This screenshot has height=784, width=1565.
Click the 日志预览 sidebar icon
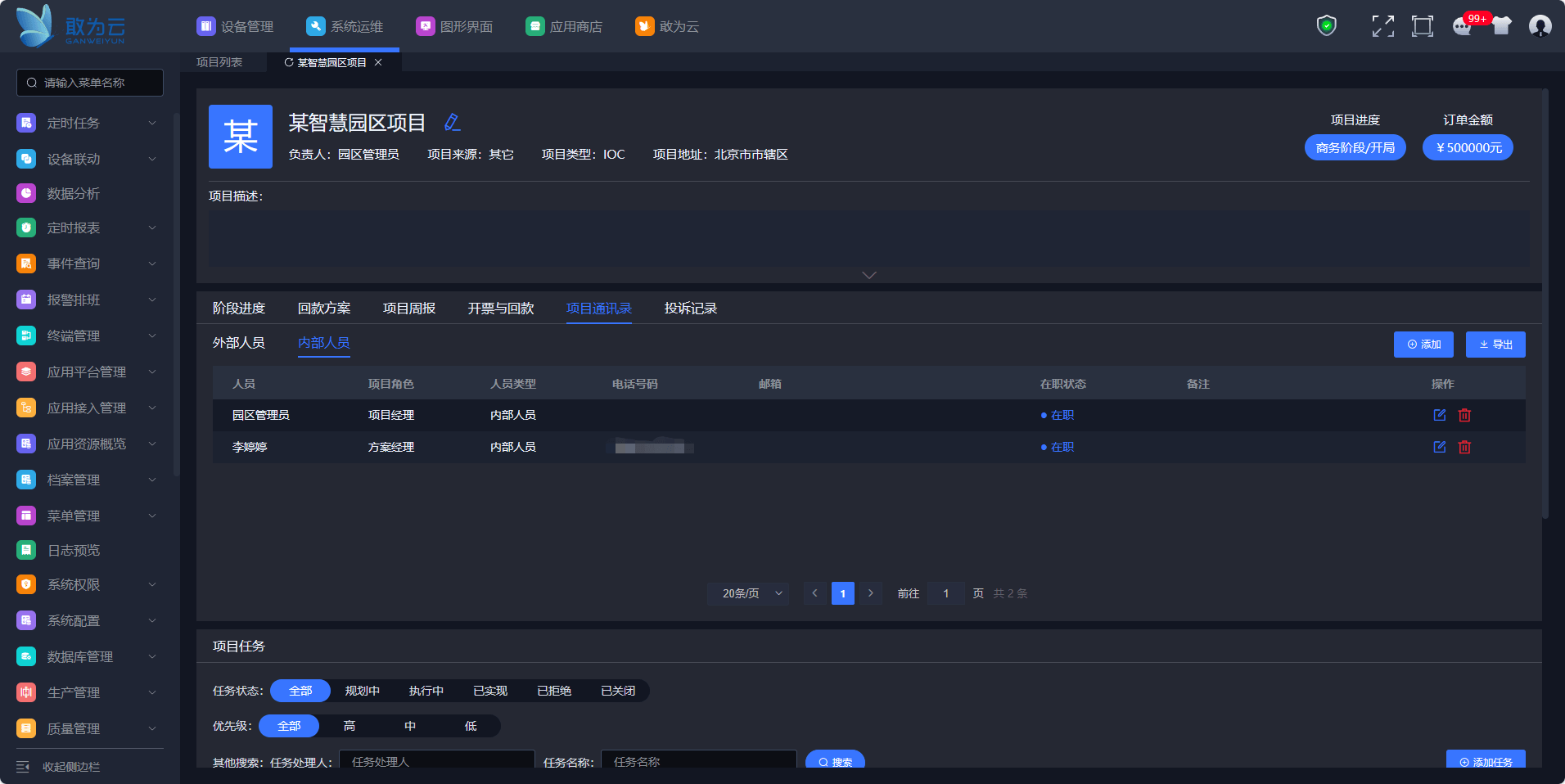point(26,550)
